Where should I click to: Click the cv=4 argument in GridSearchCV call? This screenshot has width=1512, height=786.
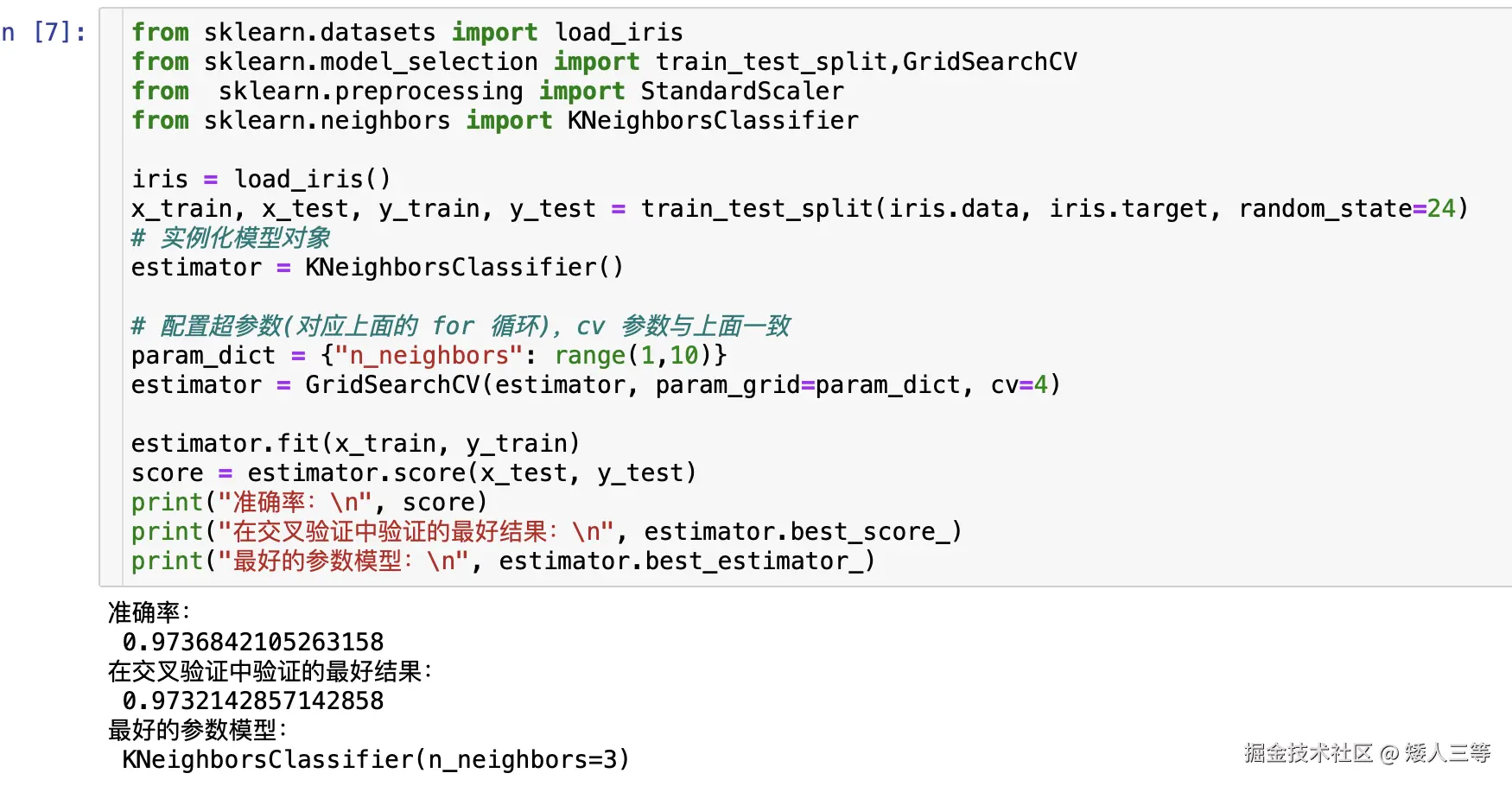pos(1020,385)
